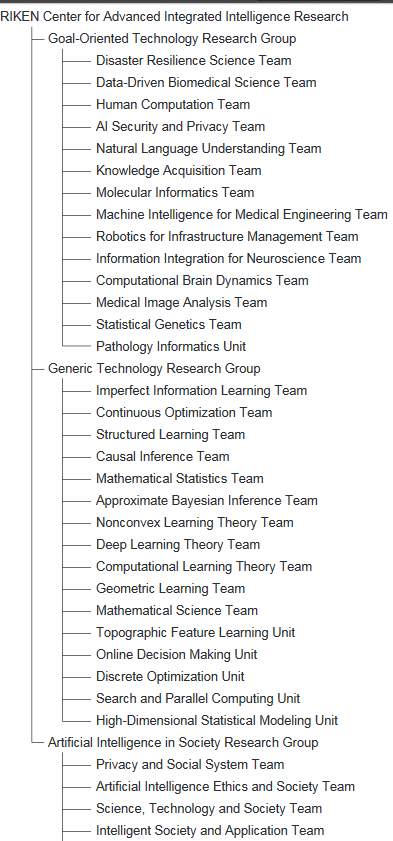Choose Intelligent Society and Application Team

click(x=210, y=830)
